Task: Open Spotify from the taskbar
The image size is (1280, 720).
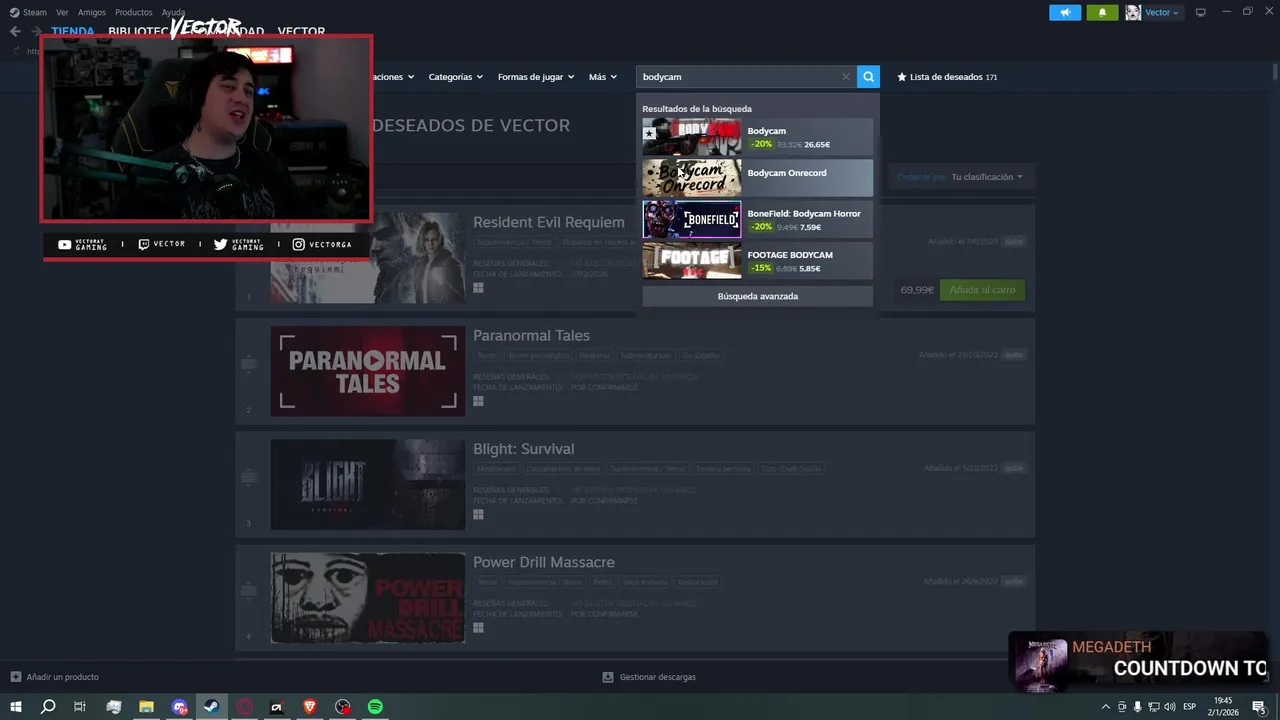Action: (x=375, y=707)
